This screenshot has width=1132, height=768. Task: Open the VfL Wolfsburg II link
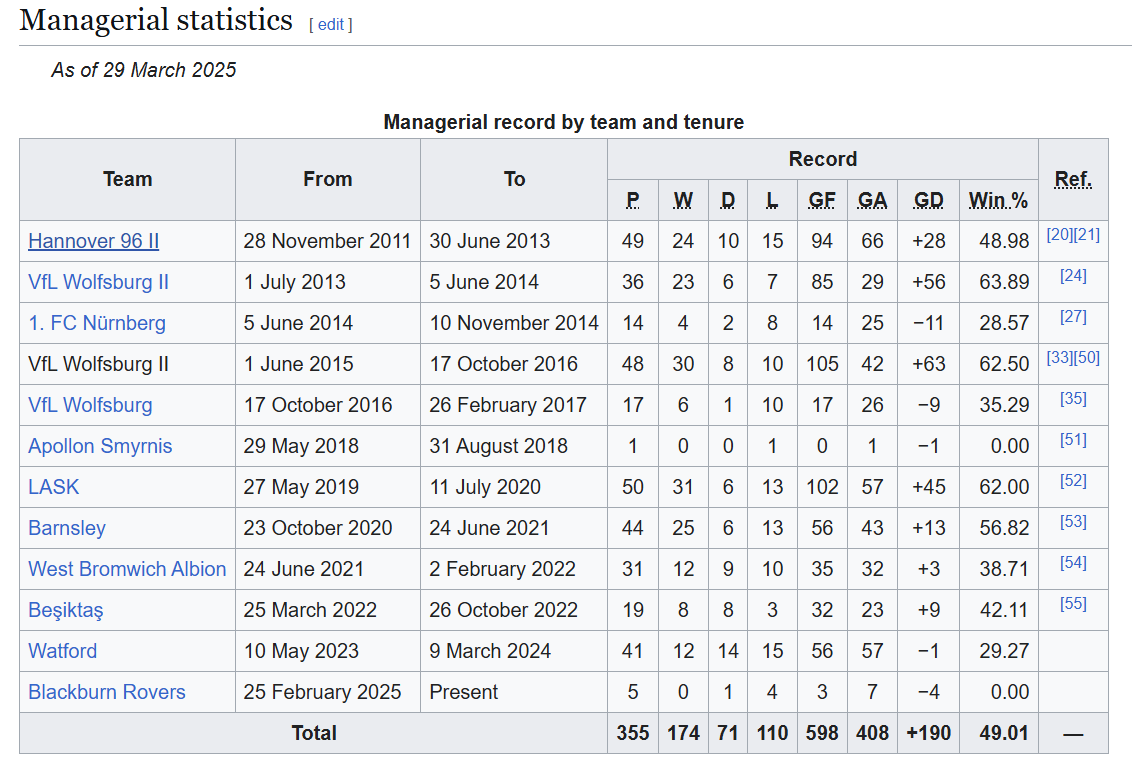[x=98, y=282]
